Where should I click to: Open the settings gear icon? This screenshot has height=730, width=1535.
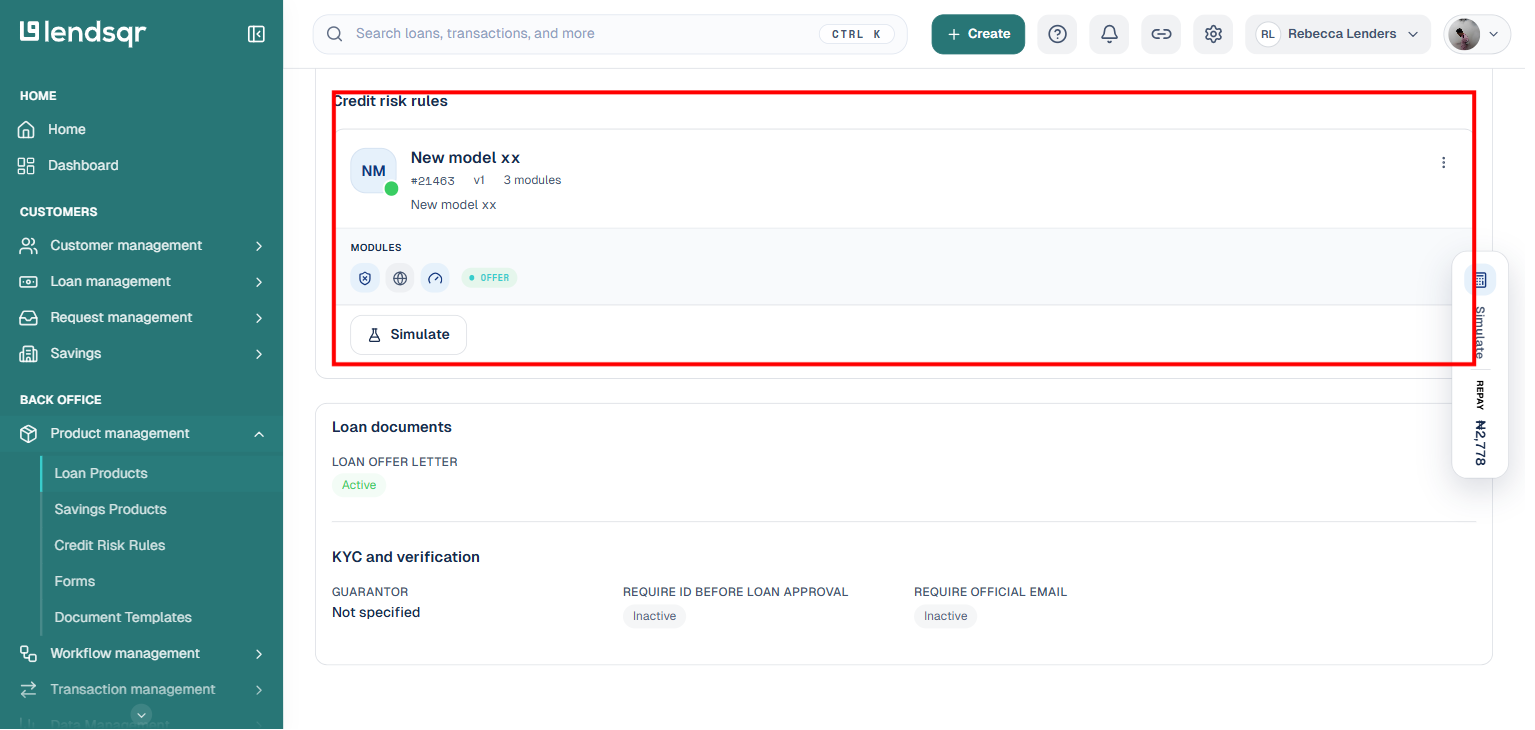(1213, 34)
